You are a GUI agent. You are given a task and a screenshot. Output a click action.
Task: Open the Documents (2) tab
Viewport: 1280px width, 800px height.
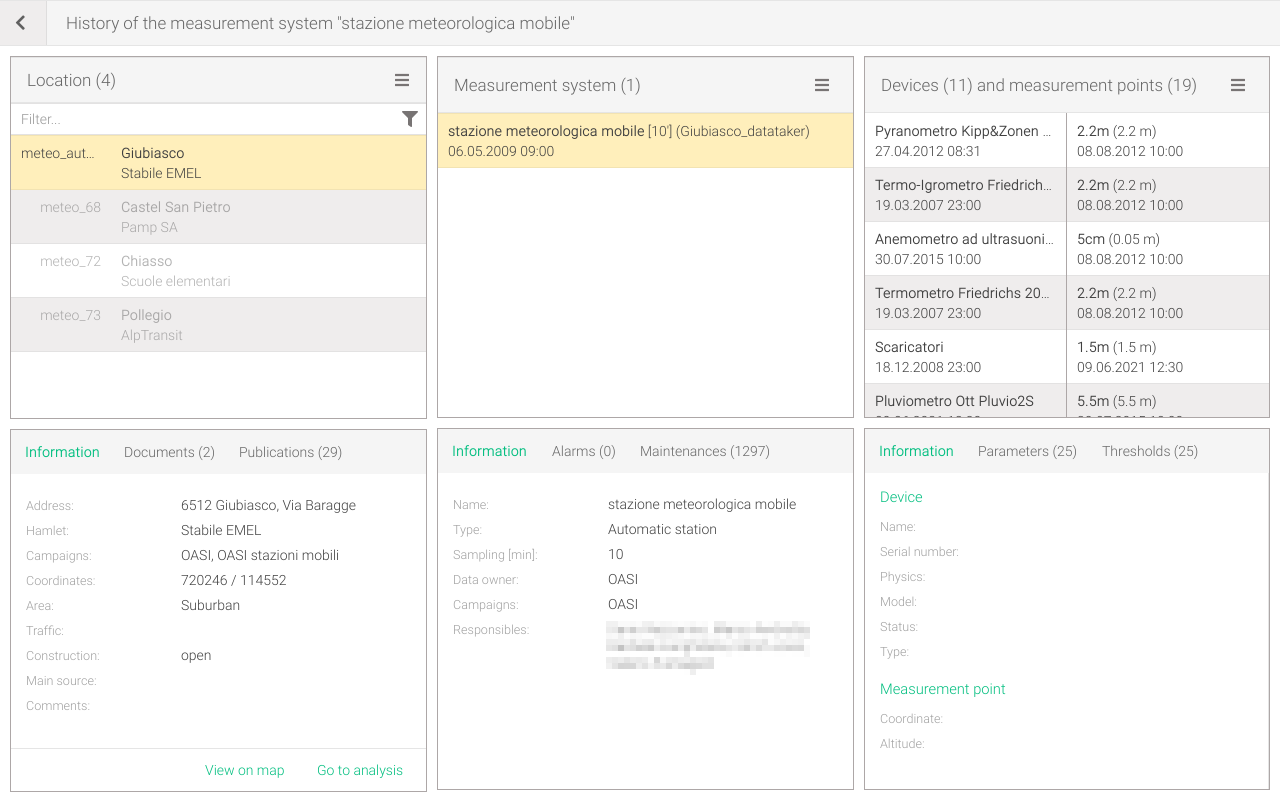click(169, 452)
